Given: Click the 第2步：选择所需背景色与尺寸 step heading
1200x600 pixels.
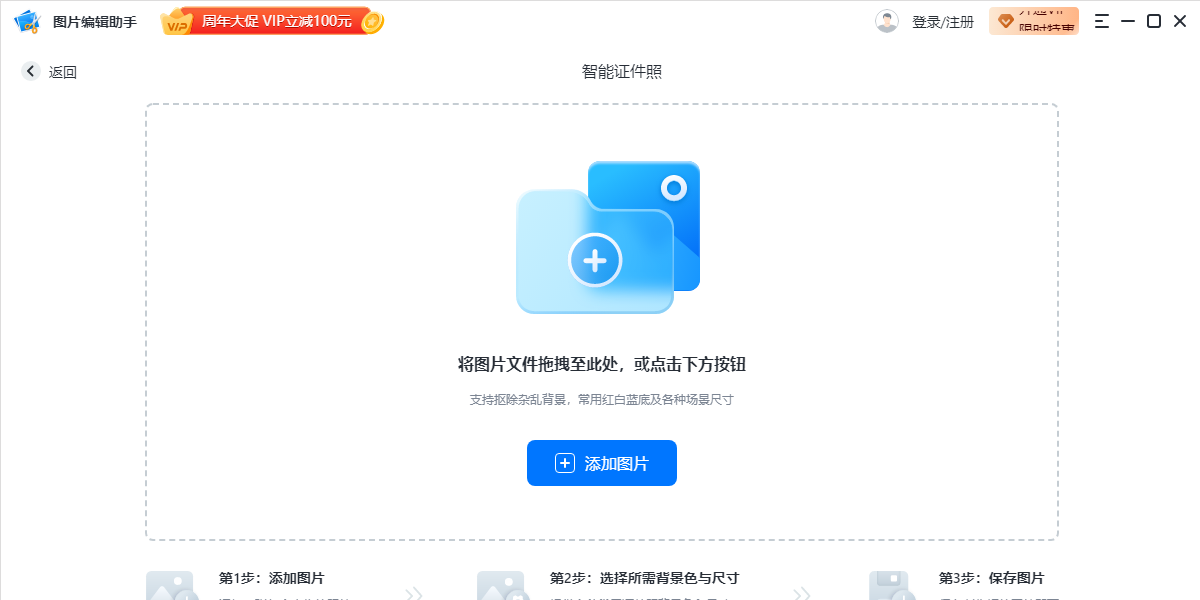Looking at the screenshot, I should (x=645, y=578).
